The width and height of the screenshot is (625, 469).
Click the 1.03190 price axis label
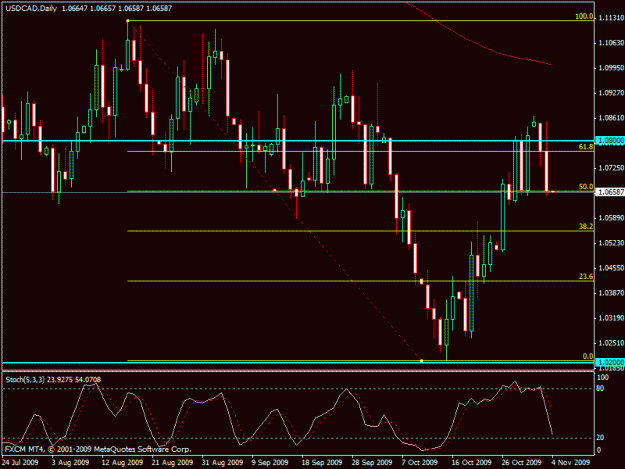click(611, 318)
